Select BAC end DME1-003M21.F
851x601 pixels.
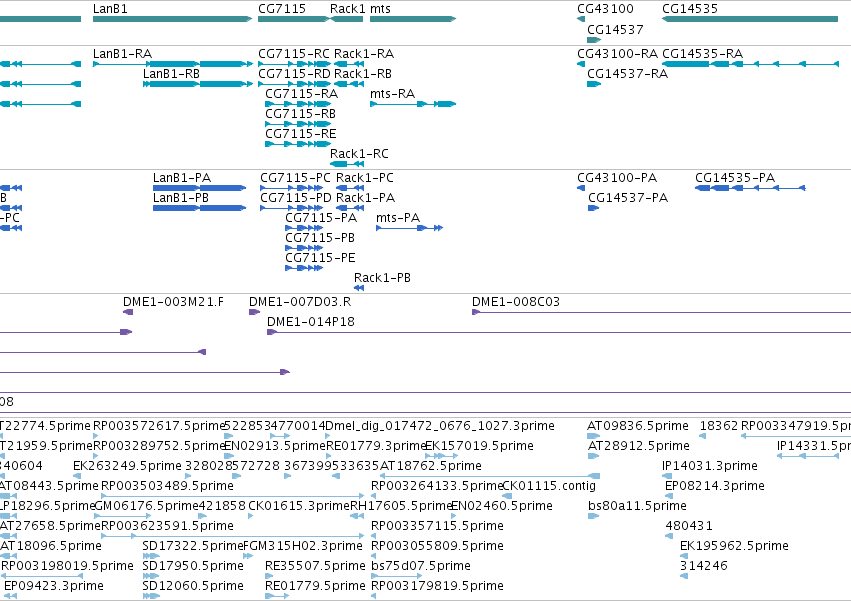point(128,312)
